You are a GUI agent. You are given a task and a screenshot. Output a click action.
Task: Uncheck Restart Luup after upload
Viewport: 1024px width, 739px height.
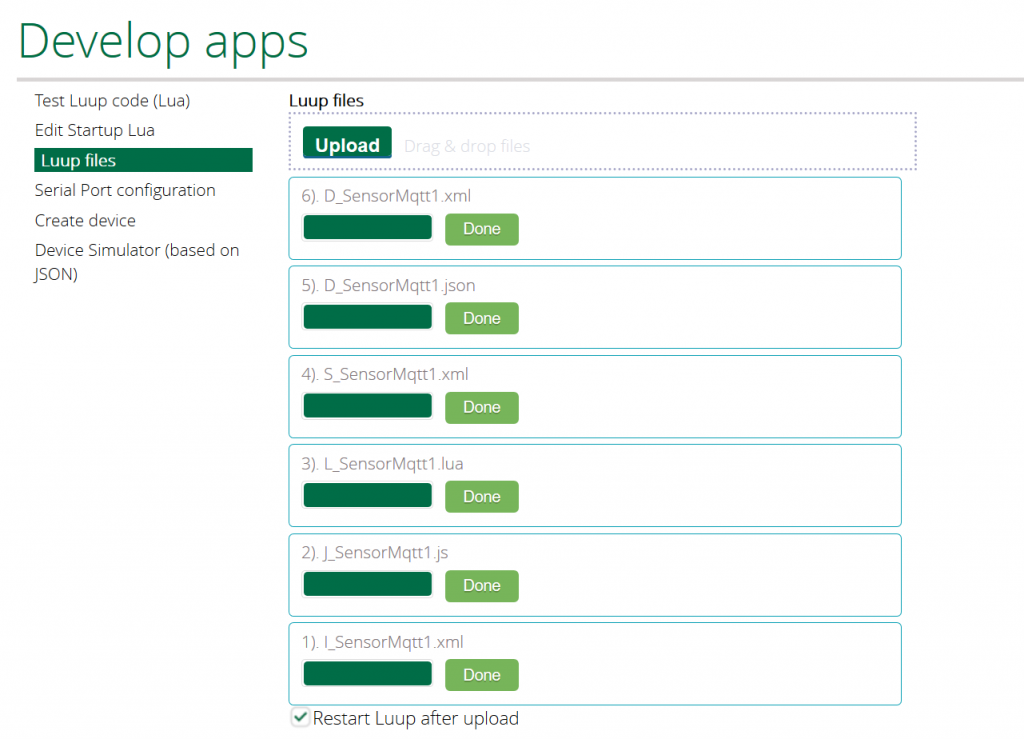pyautogui.click(x=300, y=717)
